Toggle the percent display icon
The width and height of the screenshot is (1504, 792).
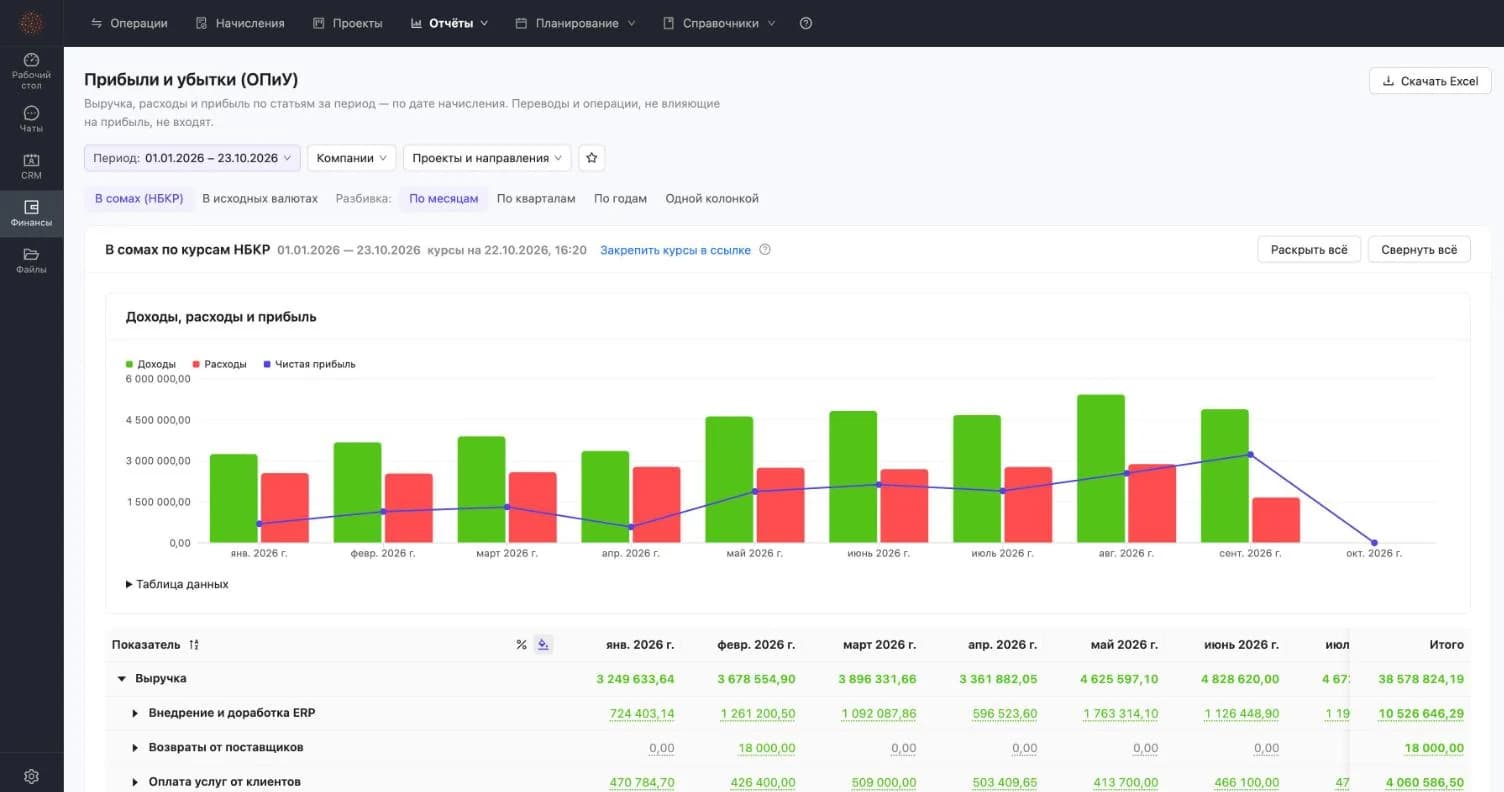pyautogui.click(x=521, y=645)
